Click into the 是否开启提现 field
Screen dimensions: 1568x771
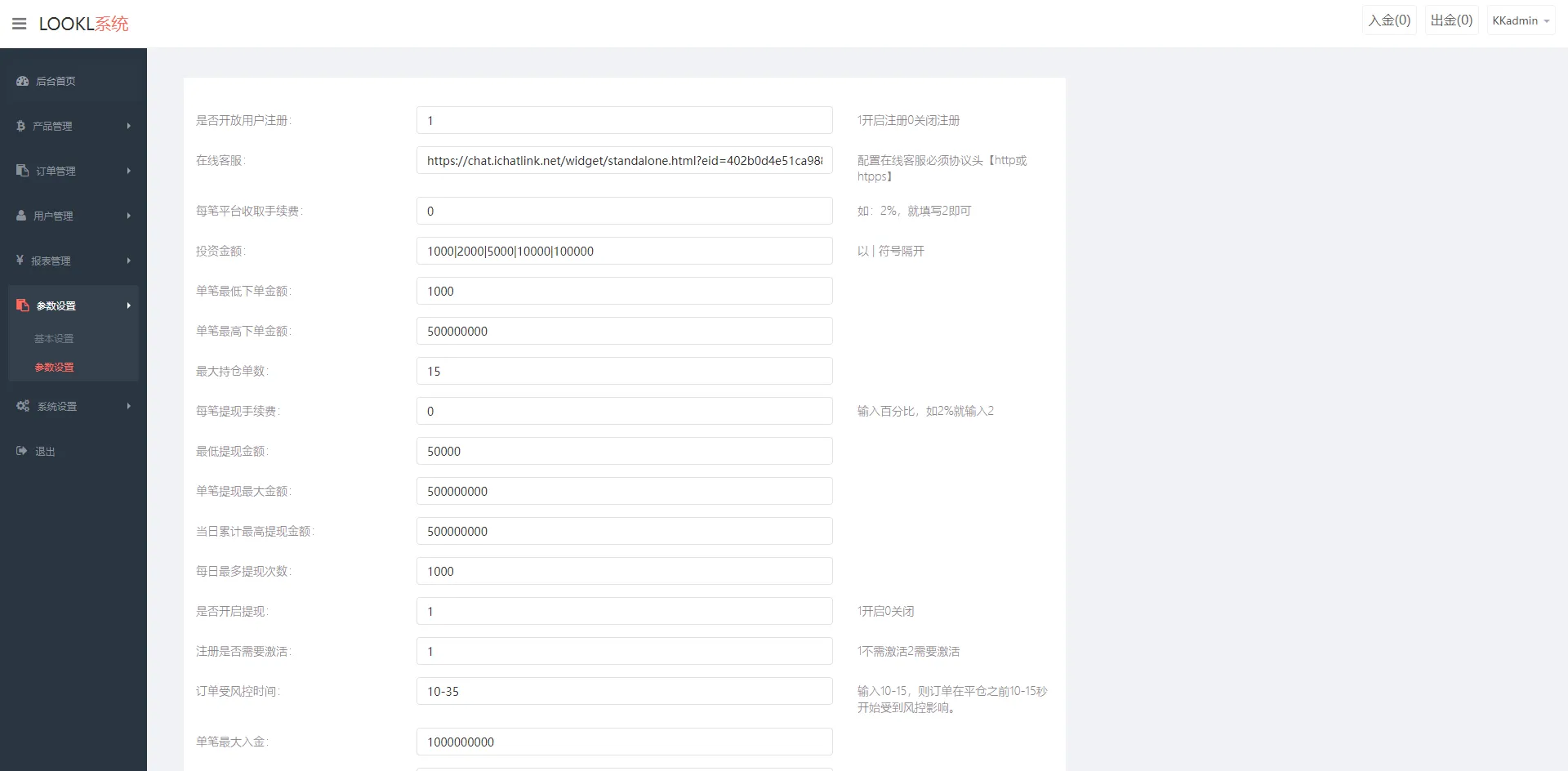[x=624, y=611]
